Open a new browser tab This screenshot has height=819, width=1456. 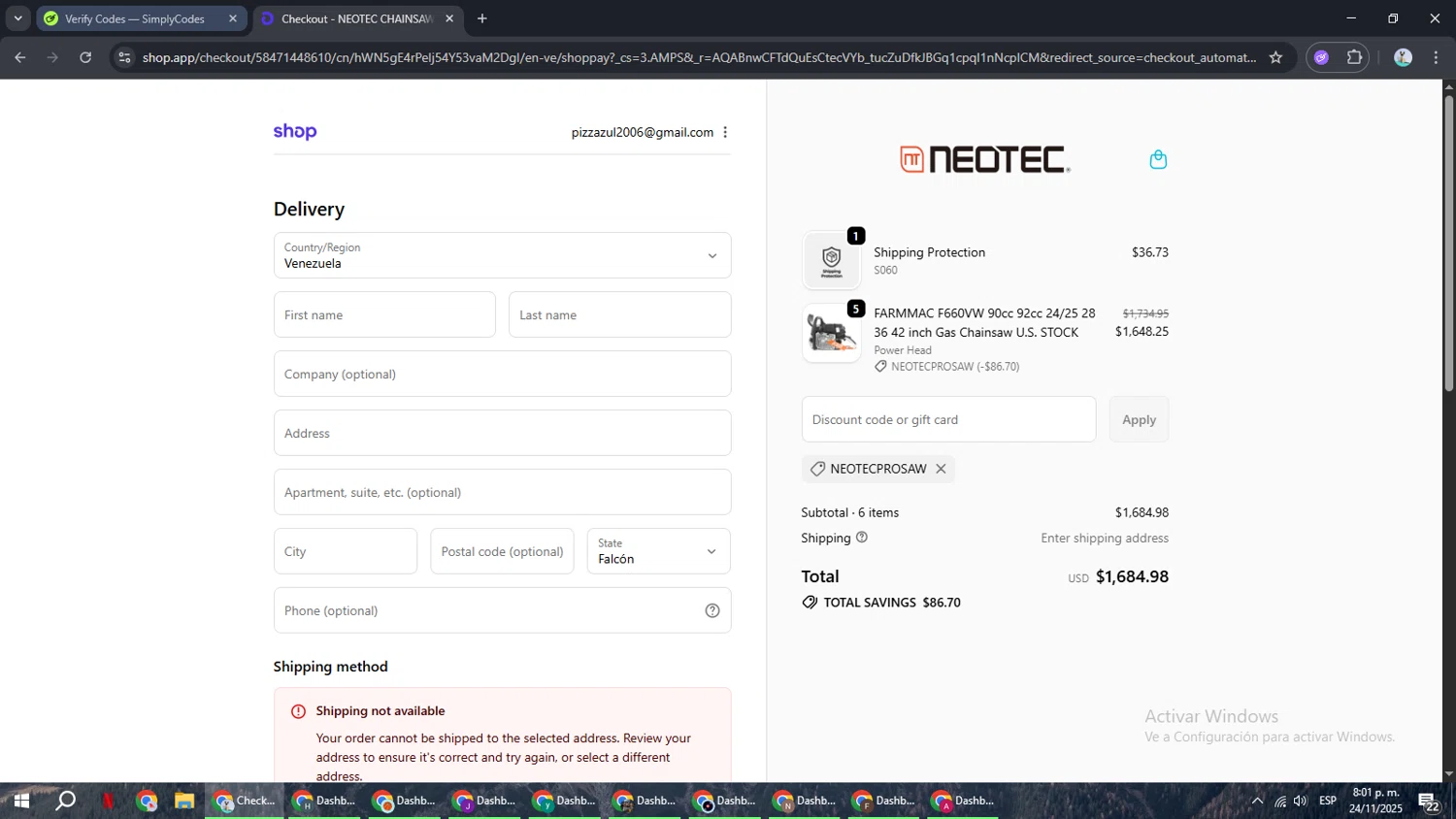pyautogui.click(x=482, y=18)
